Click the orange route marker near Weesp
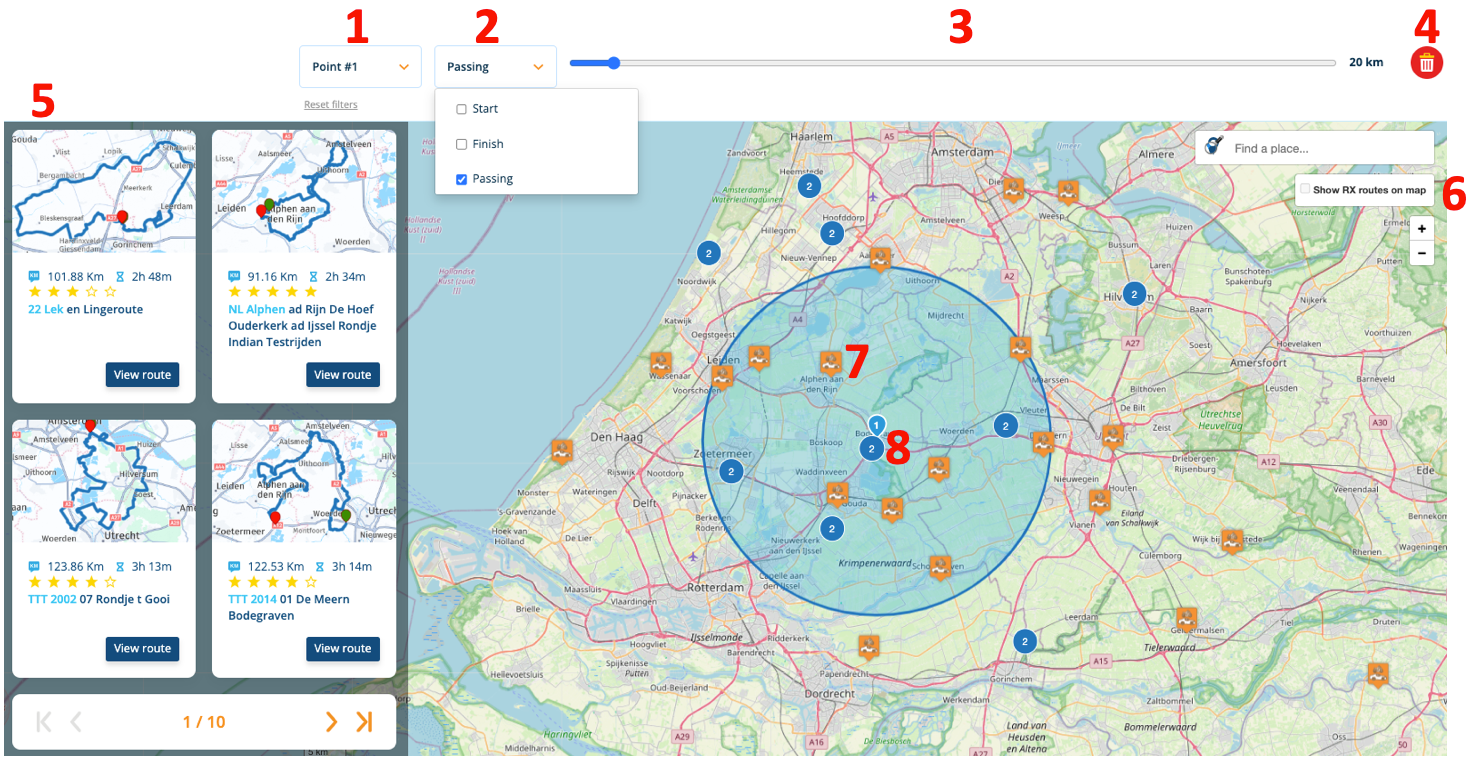This screenshot has height=763, width=1468. pyautogui.click(x=1068, y=190)
